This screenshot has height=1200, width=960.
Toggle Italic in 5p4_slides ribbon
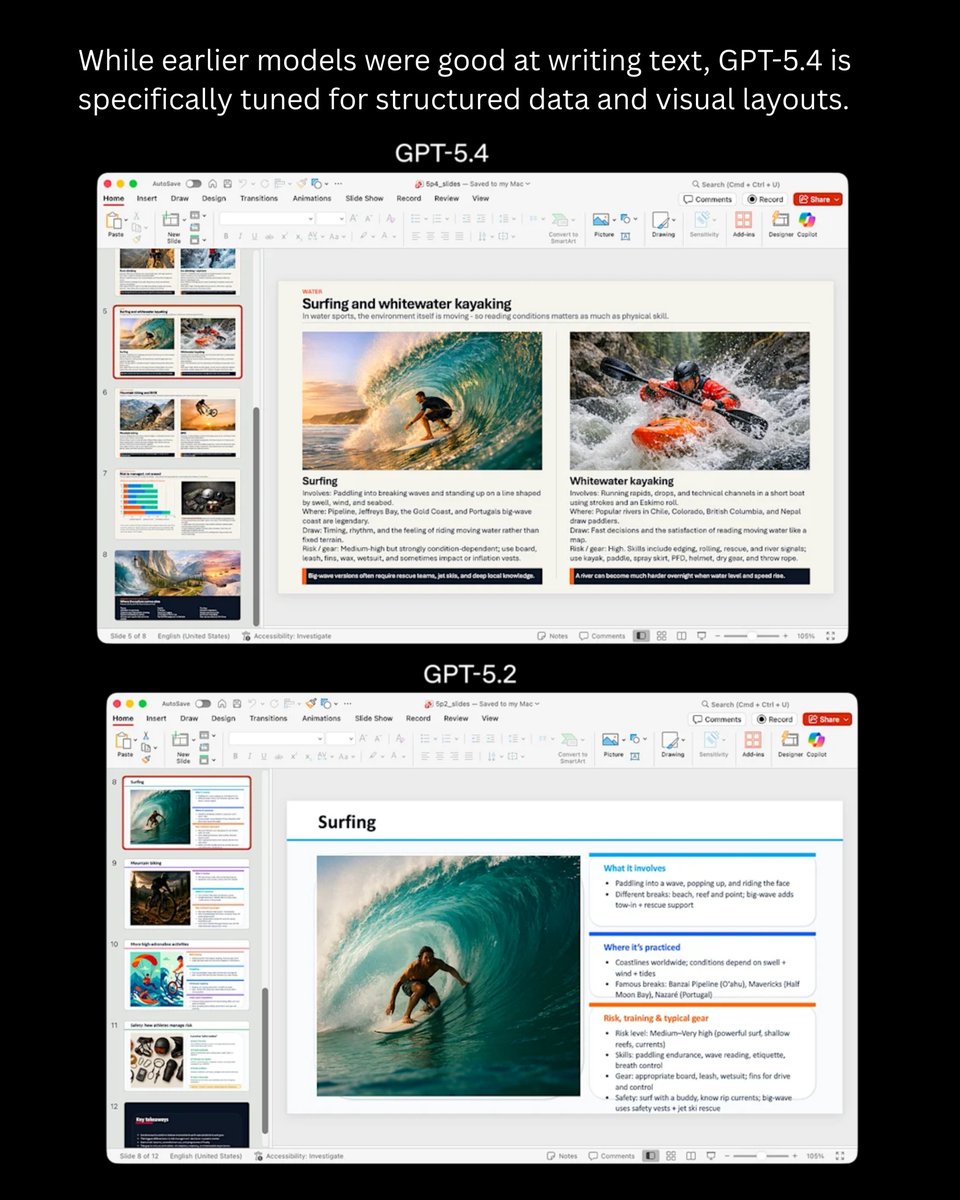pos(241,237)
